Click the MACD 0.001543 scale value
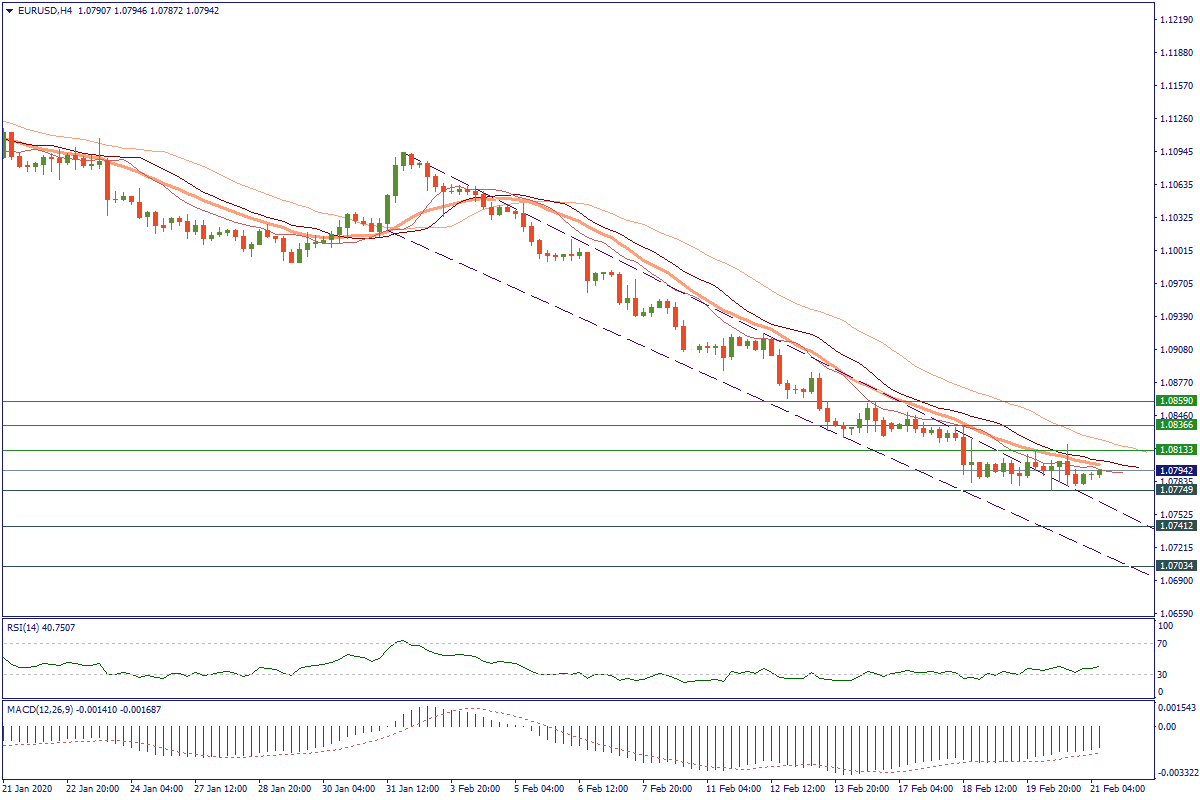1200x800 pixels. [1176, 707]
